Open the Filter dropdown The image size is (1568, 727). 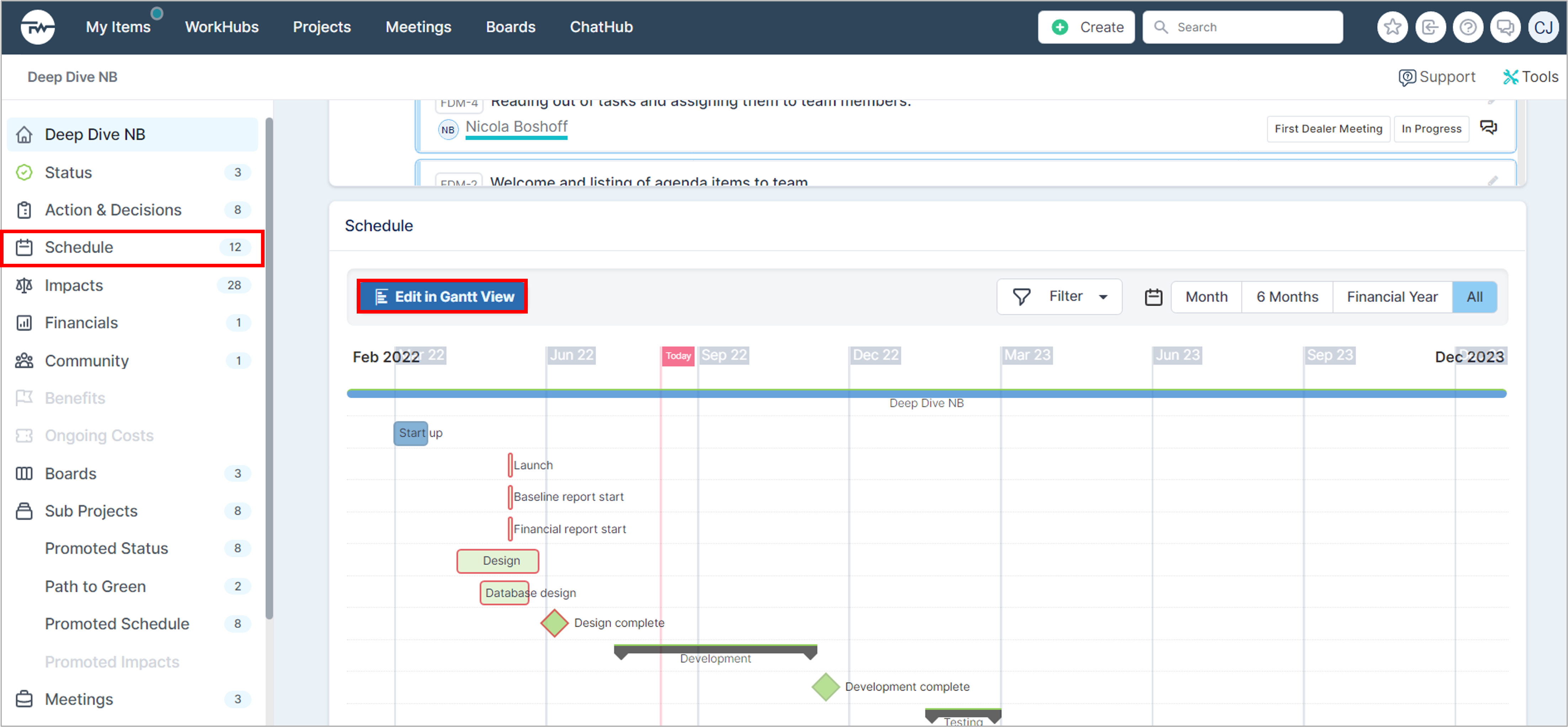point(1059,297)
